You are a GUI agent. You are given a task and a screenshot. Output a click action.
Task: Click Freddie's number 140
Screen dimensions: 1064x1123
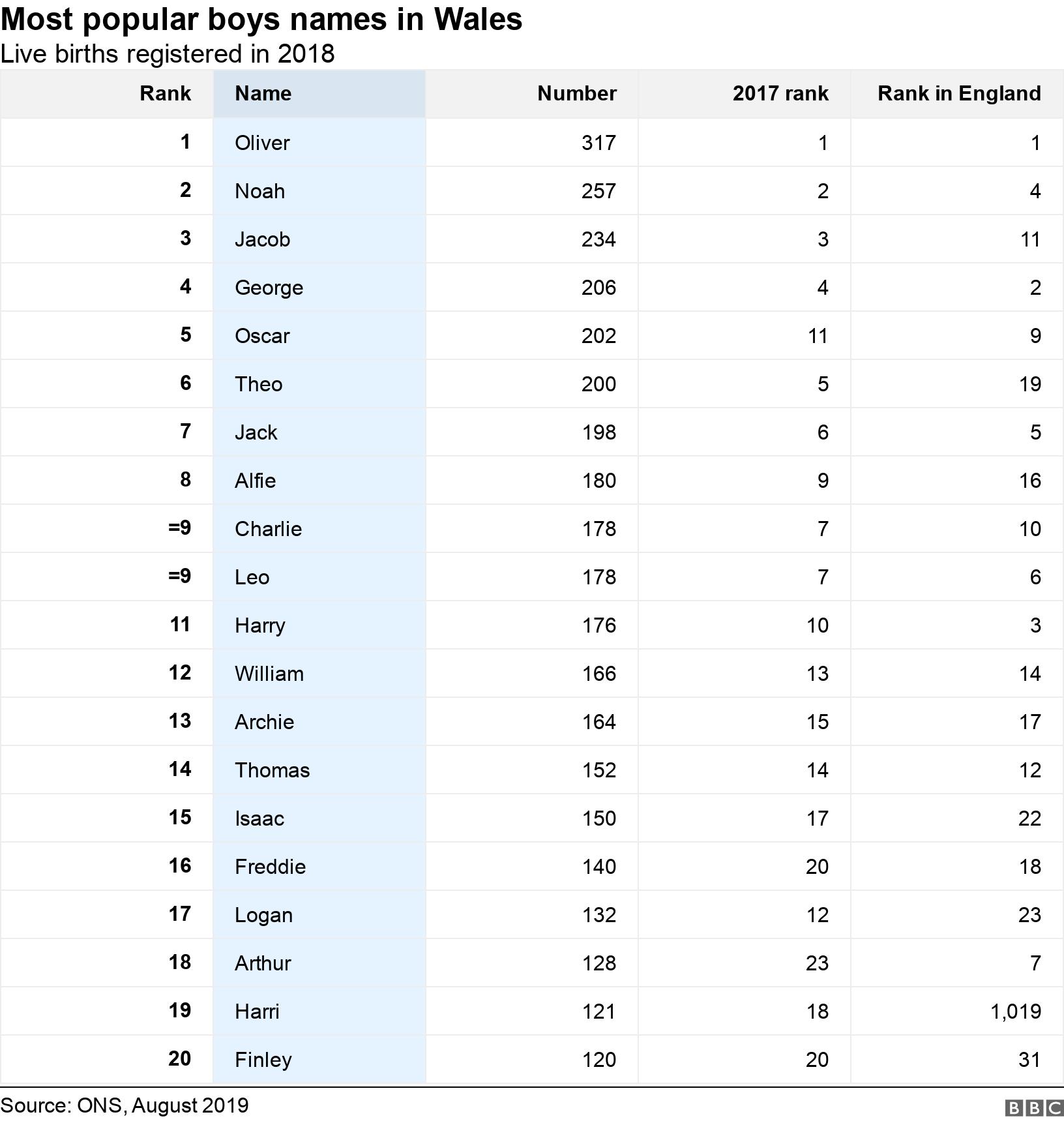tap(598, 866)
